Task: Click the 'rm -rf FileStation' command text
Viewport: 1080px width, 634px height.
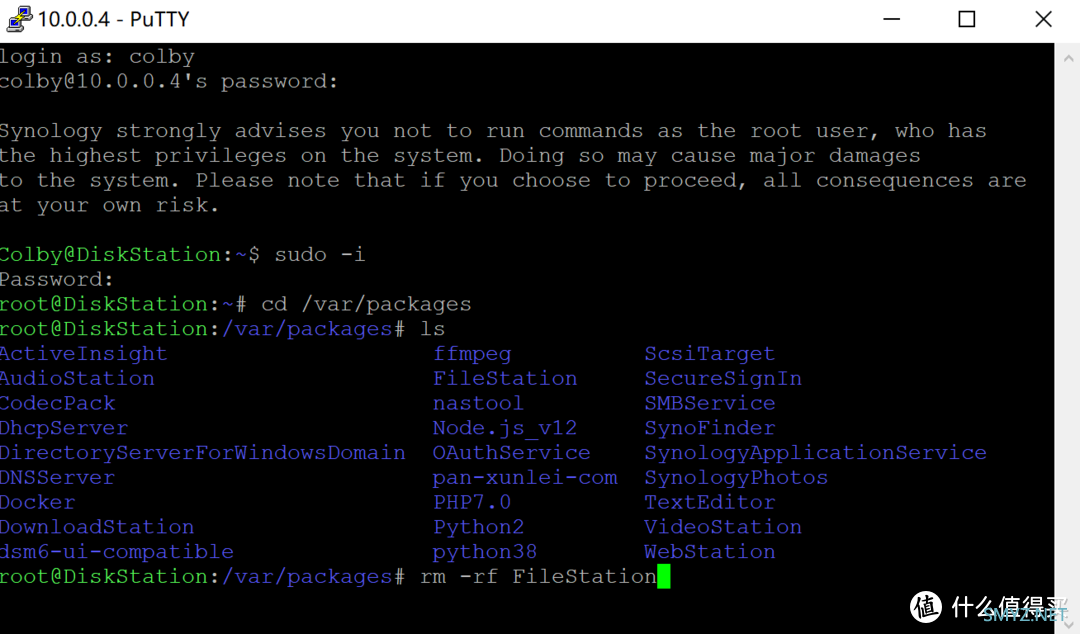Action: [x=538, y=577]
